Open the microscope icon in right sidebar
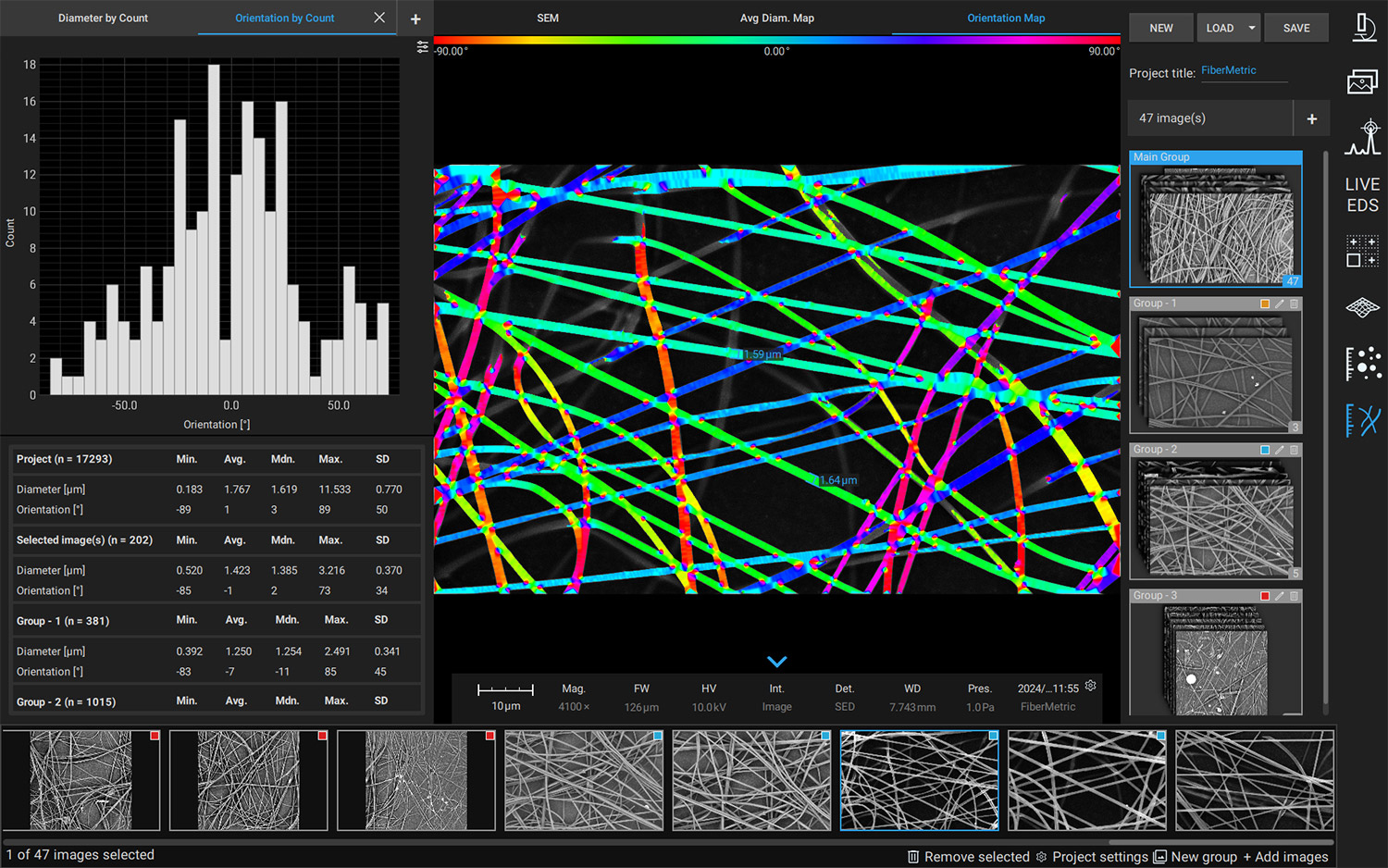This screenshot has width=1388, height=868. [x=1363, y=28]
